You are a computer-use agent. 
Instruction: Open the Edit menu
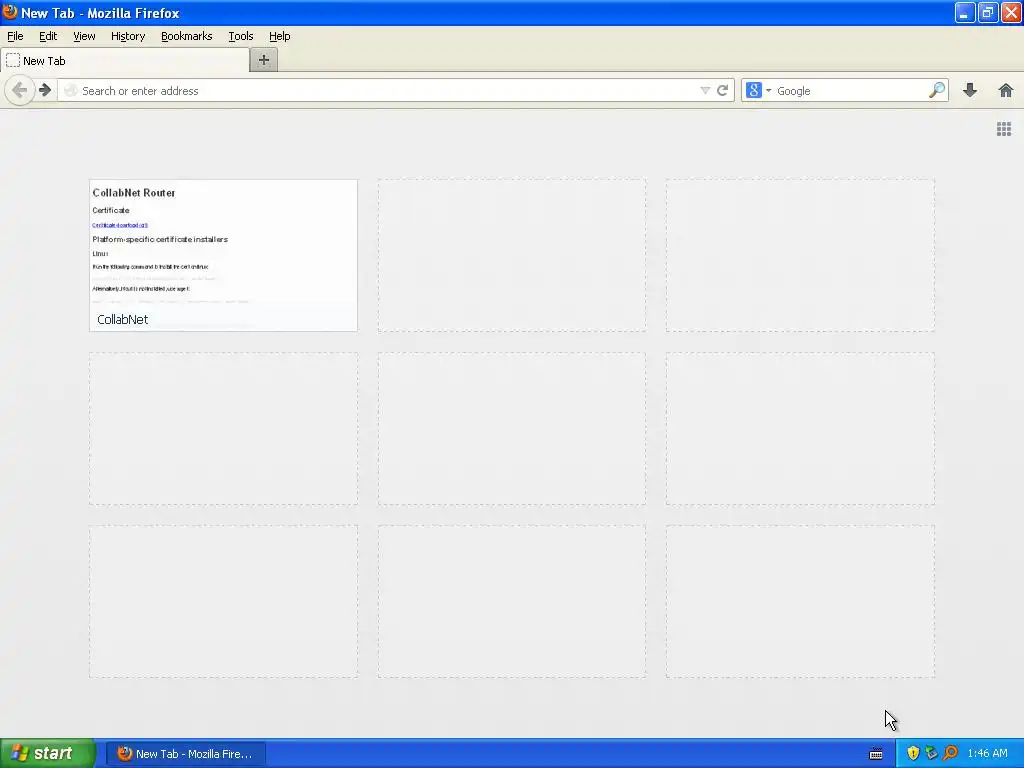point(48,36)
